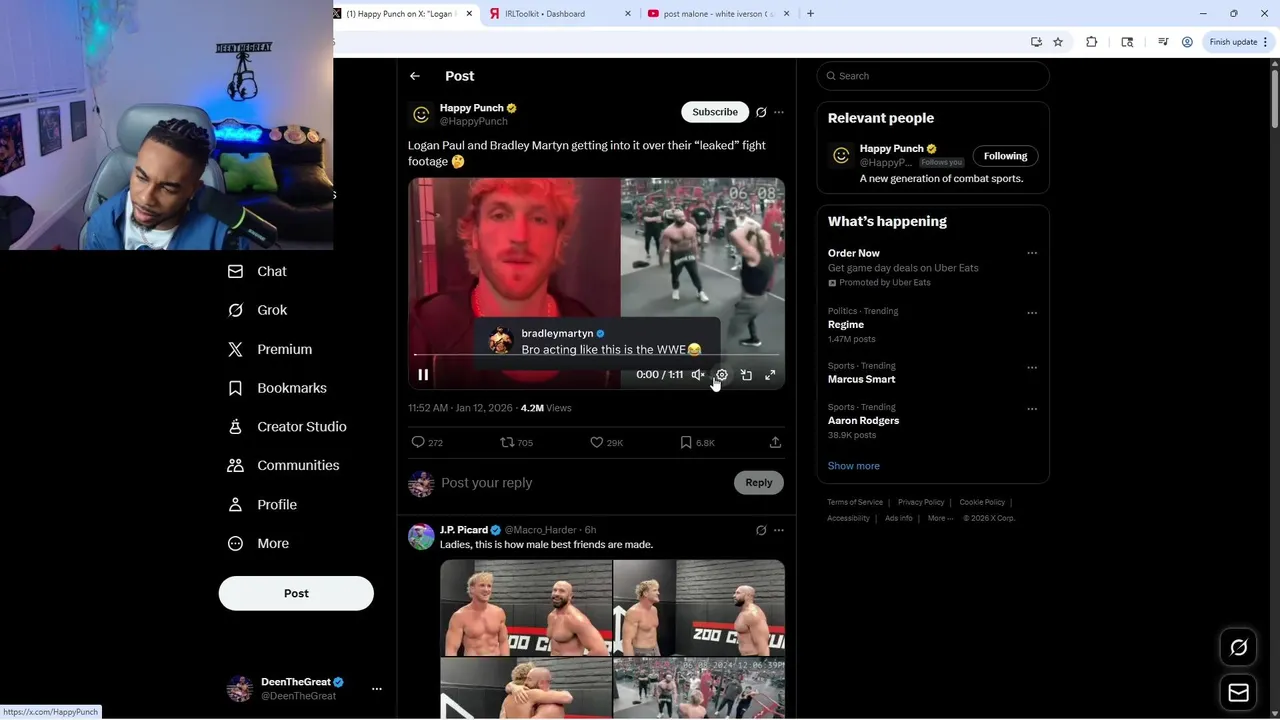Expand footer 'More' menu
Viewport: 1280px width, 720px height.
tap(940, 518)
